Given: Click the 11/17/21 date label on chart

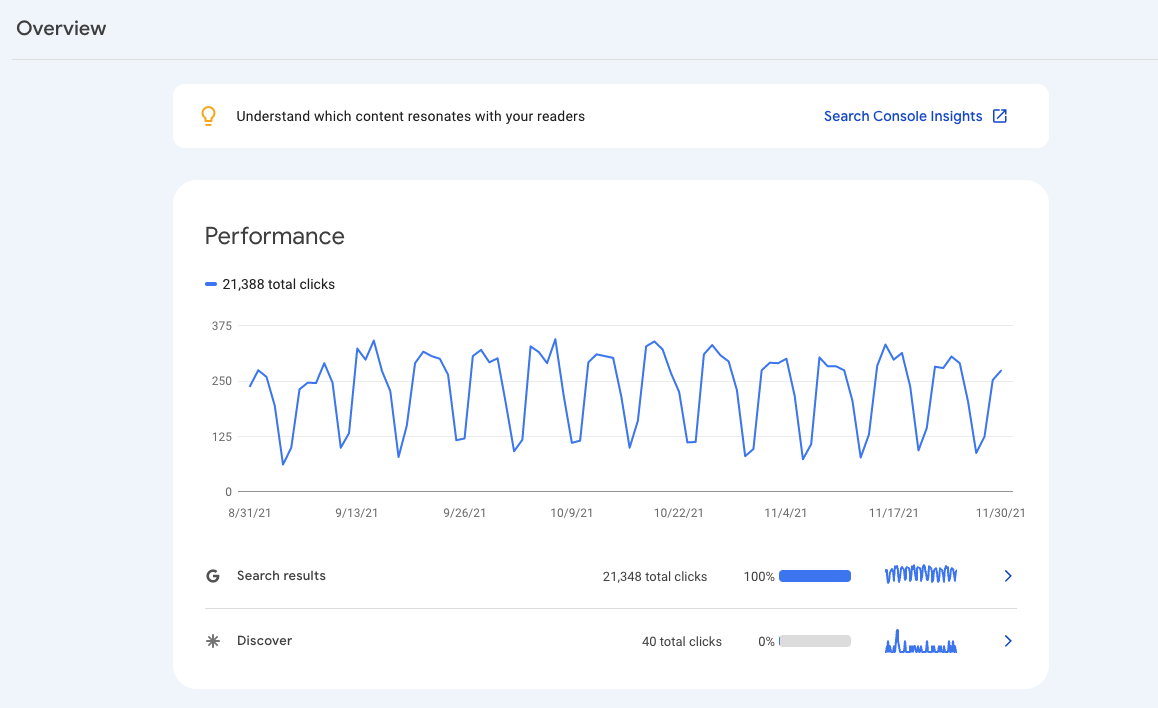Looking at the screenshot, I should [893, 513].
